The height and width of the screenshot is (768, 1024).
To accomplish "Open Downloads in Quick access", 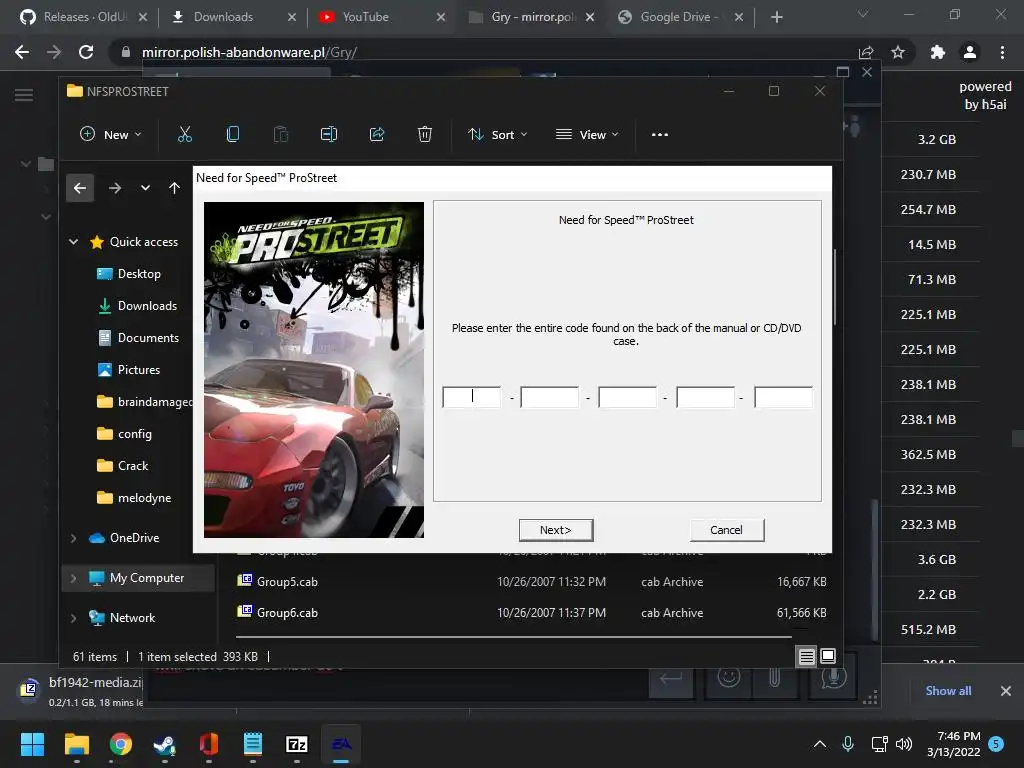I will coord(137,306).
